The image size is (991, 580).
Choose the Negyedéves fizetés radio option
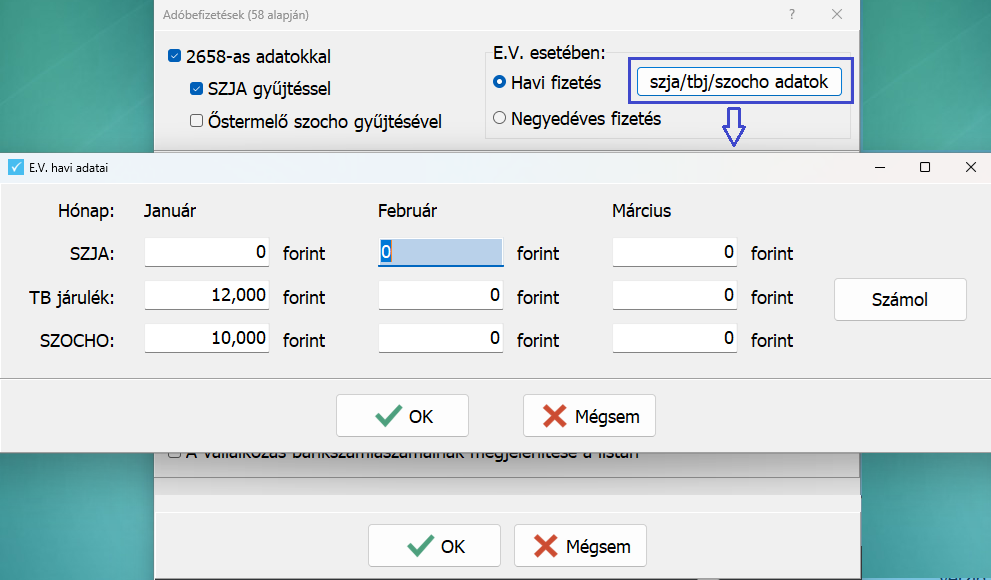(500, 119)
